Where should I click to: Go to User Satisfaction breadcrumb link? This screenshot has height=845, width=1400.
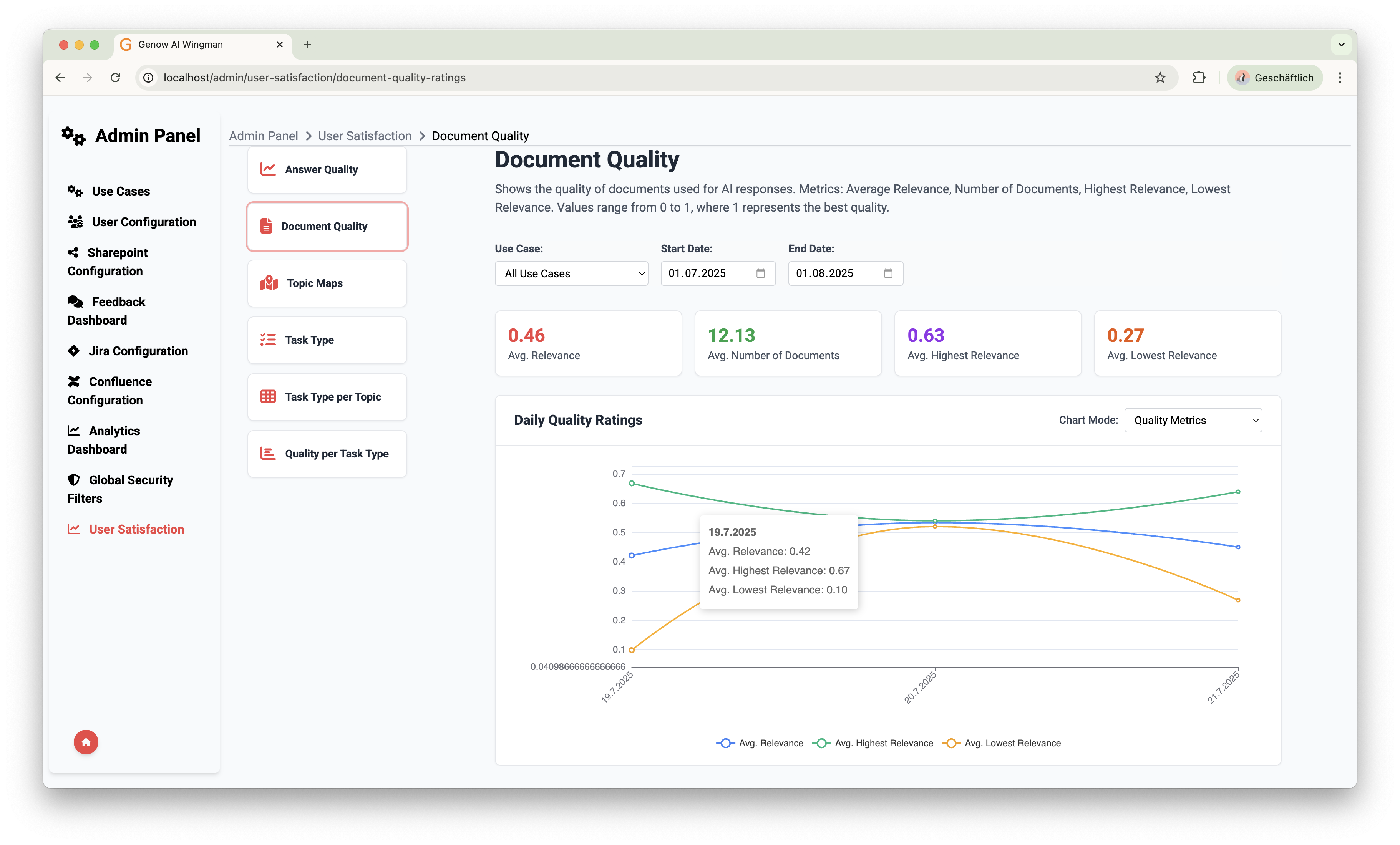click(x=364, y=136)
